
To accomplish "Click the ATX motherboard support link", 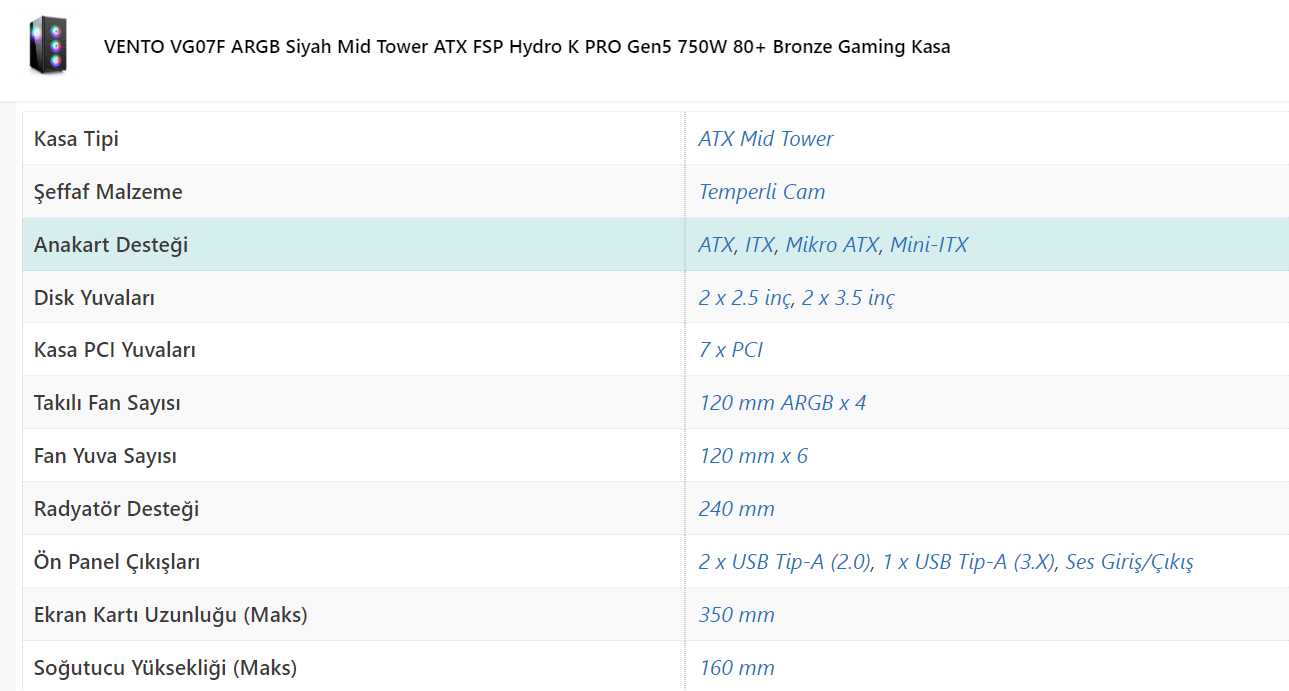I will (715, 245).
